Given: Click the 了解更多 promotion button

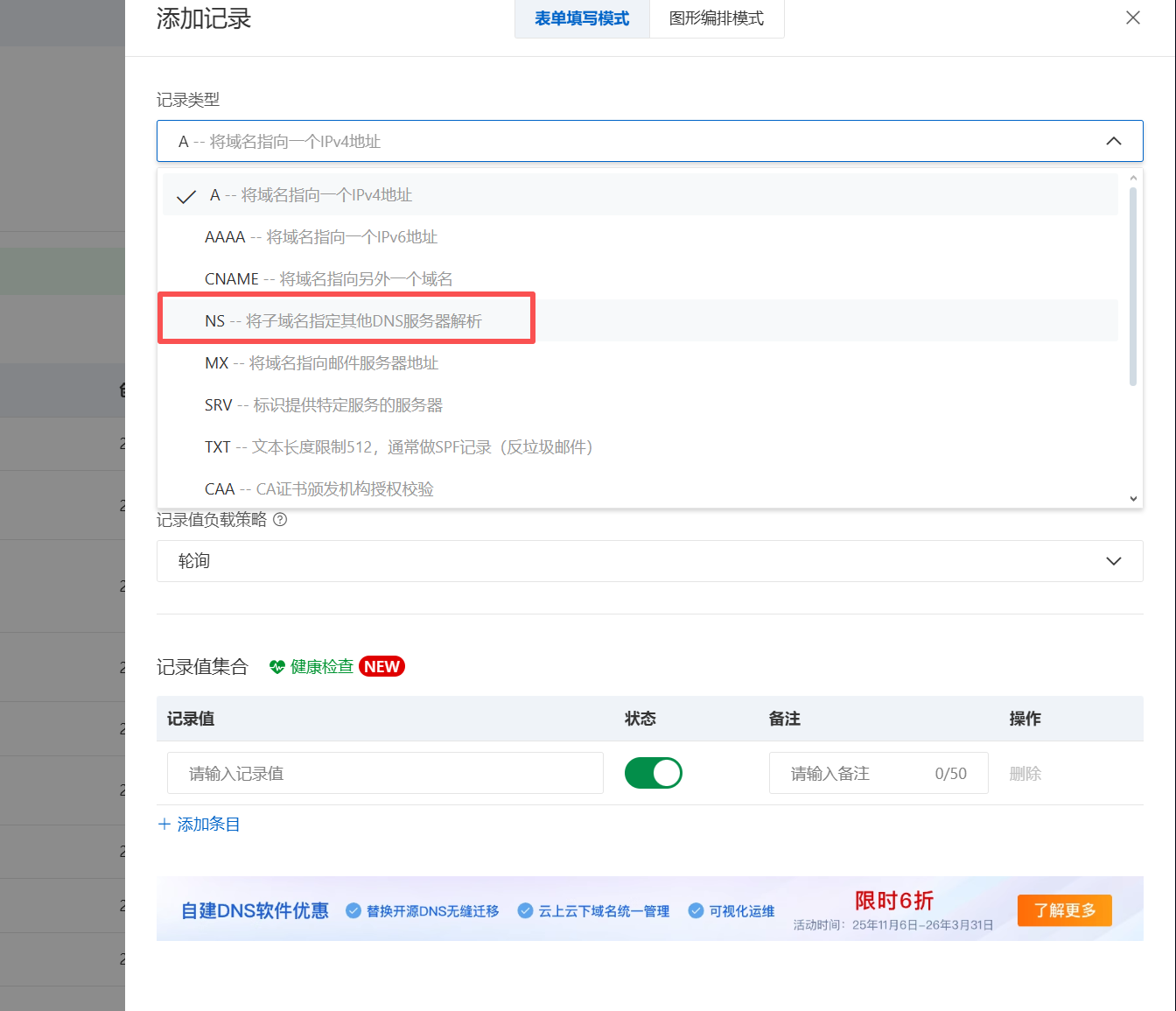Looking at the screenshot, I should coord(1064,910).
